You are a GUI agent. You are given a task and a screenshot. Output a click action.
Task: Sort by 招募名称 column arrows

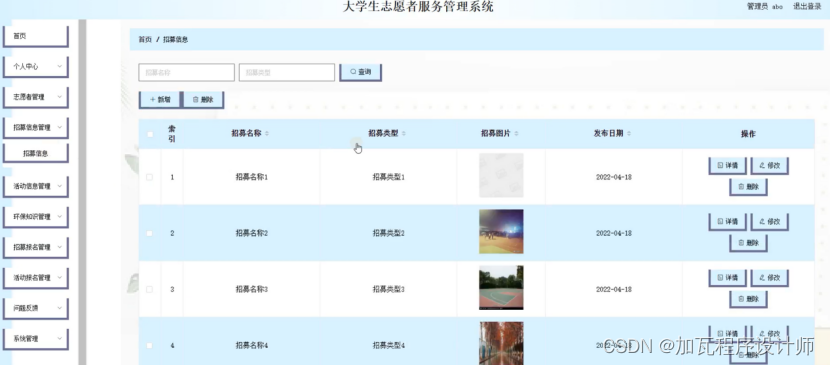[x=267, y=133]
